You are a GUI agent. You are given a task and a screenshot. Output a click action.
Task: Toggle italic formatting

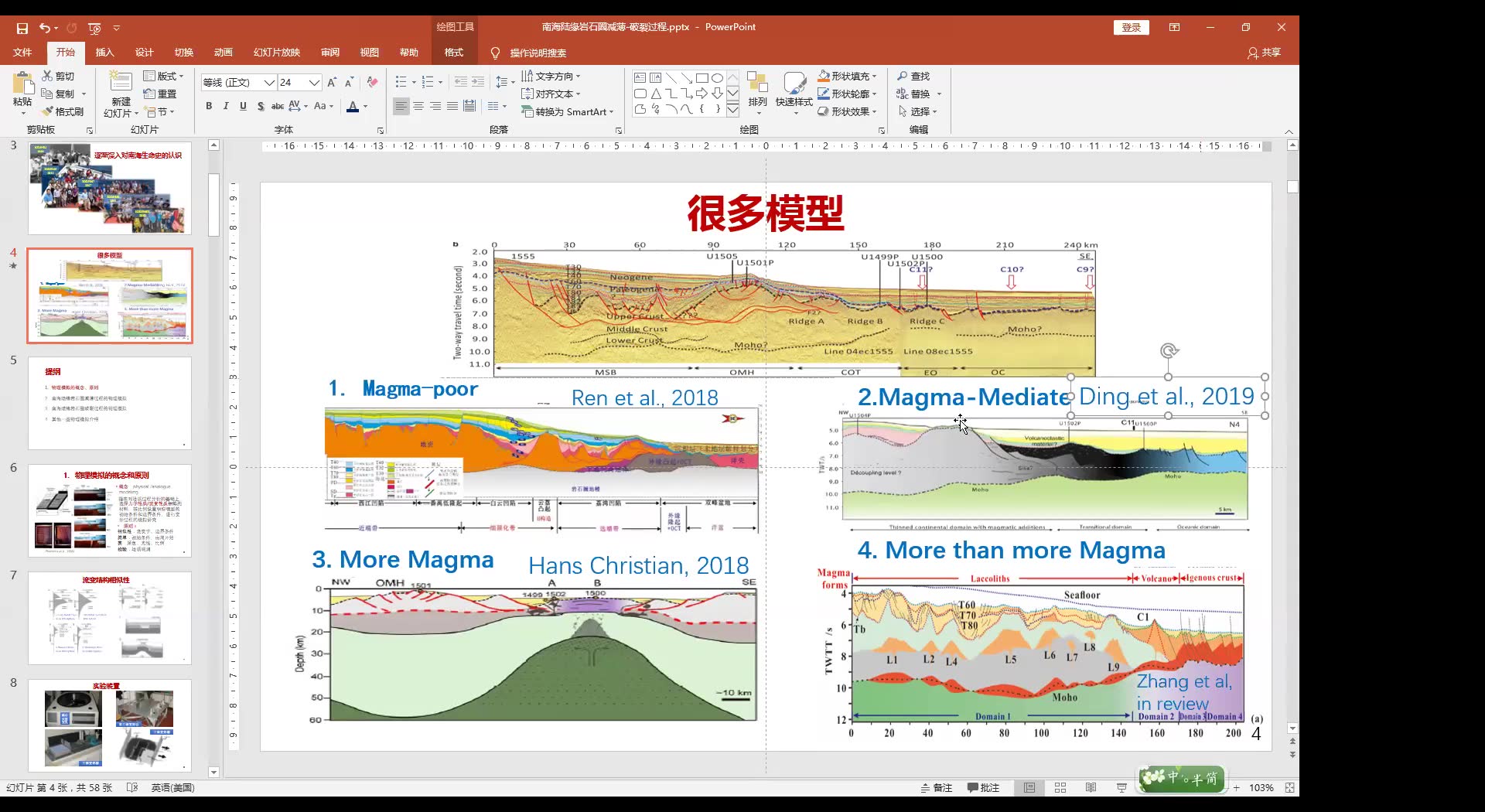(x=225, y=107)
